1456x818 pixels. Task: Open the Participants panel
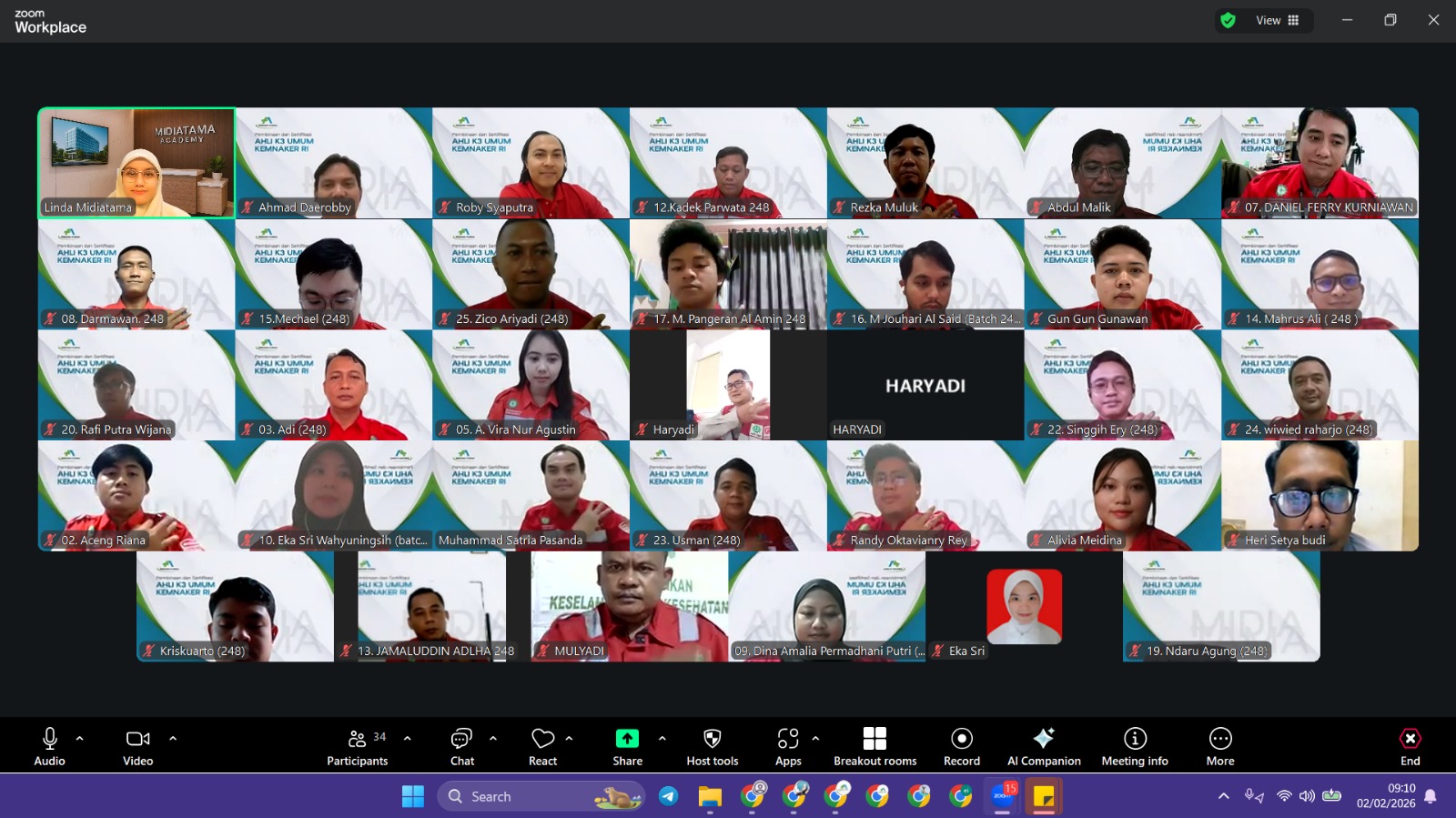tap(357, 746)
